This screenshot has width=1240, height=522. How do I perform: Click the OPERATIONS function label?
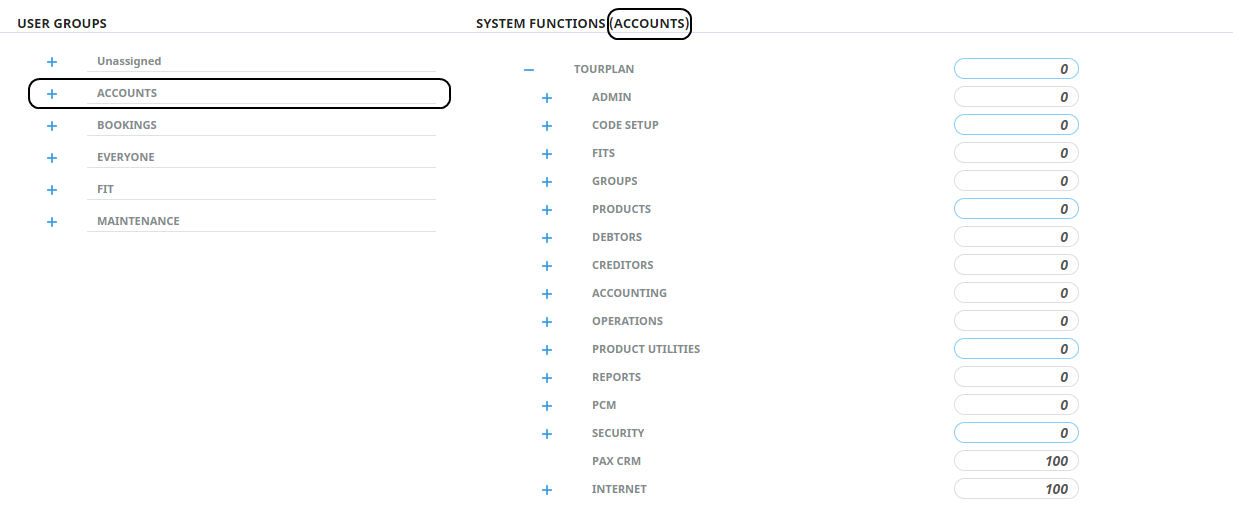click(627, 321)
